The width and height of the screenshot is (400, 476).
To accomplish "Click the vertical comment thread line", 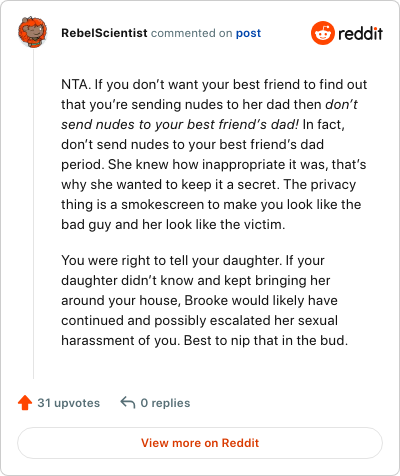I will point(33,213).
